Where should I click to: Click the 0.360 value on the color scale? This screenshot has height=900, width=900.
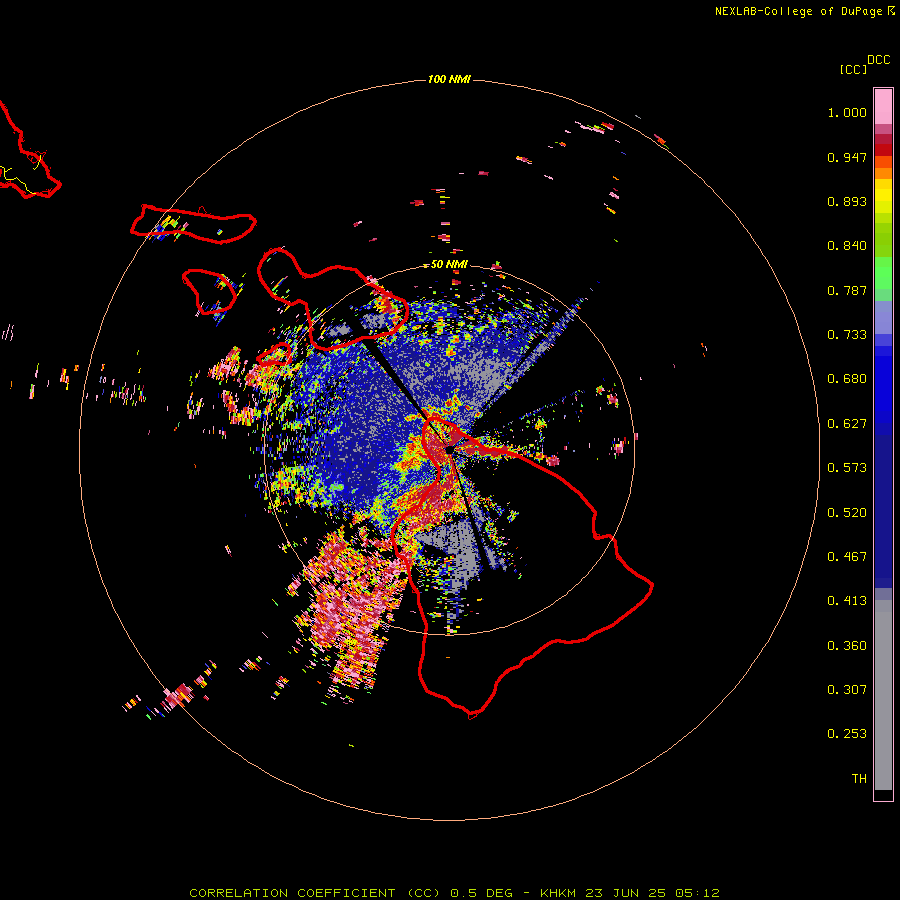[x=847, y=646]
